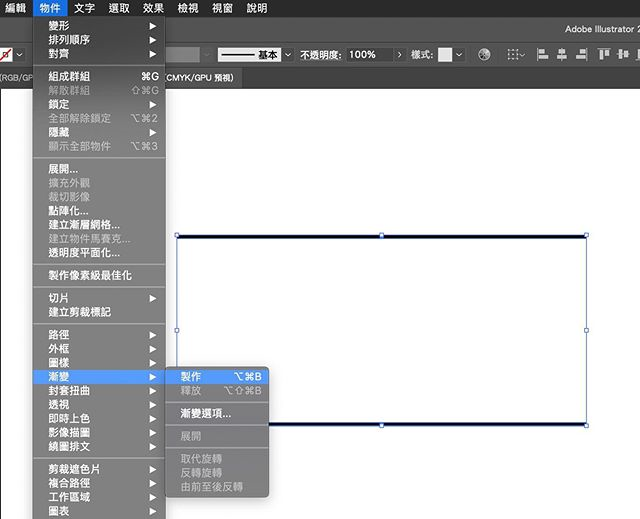Expand the 複合路徑 submenu
Viewport: 640px width, 519px height.
[99, 483]
